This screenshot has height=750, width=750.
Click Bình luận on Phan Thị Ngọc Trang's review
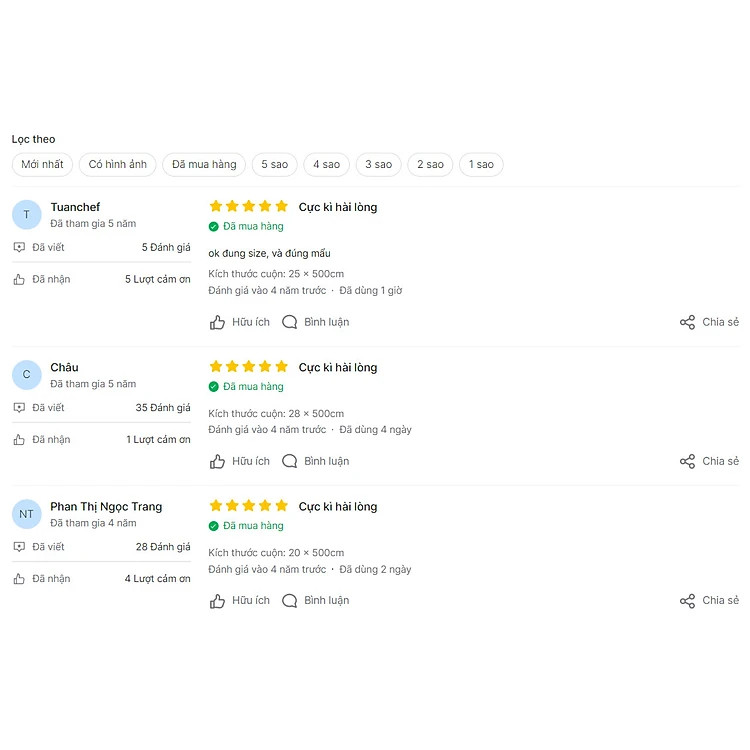click(x=326, y=601)
